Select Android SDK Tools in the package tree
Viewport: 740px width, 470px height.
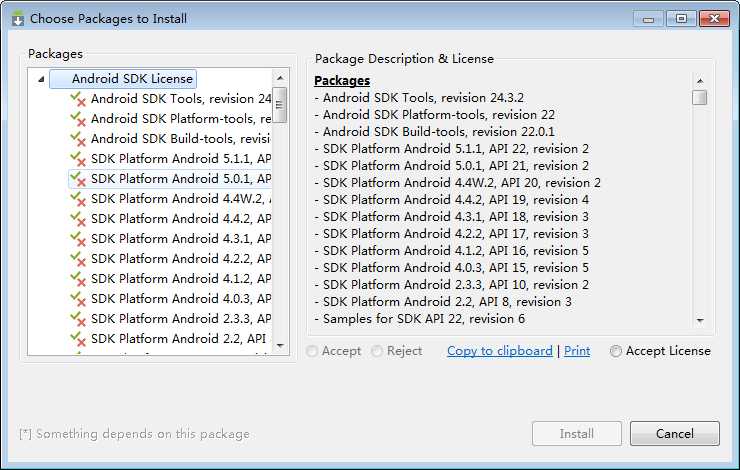click(x=181, y=99)
